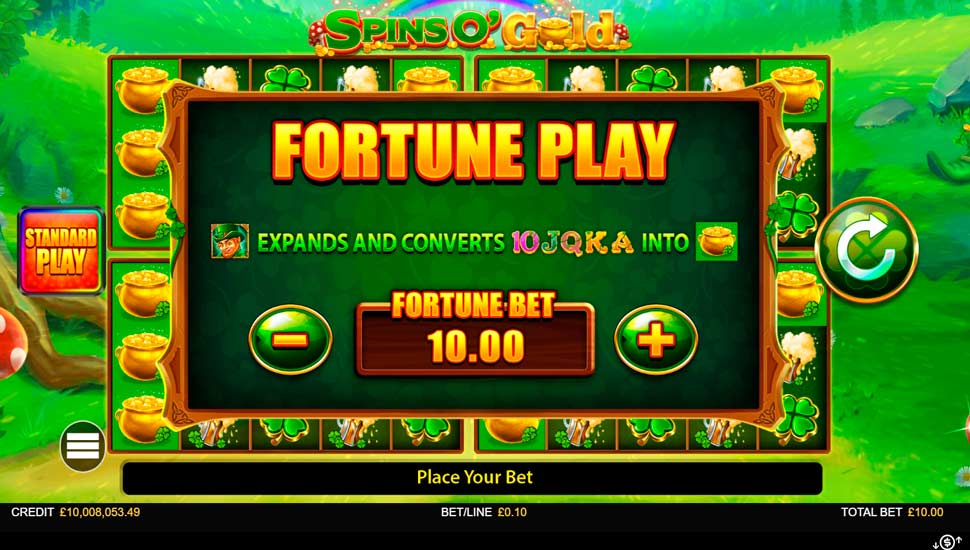Open the hamburger menu button
This screenshot has height=550, width=970.
82,446
